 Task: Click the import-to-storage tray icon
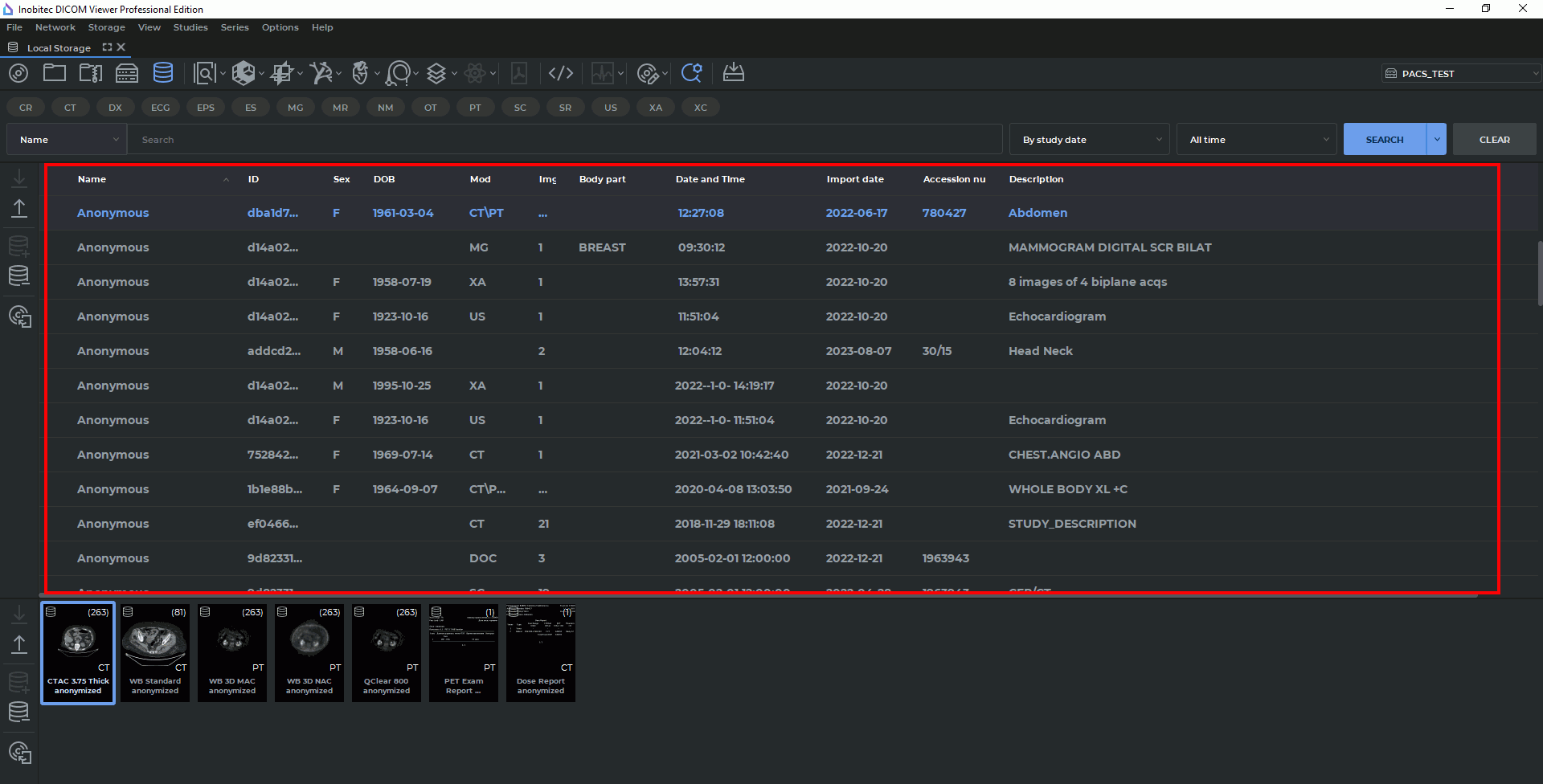click(733, 73)
